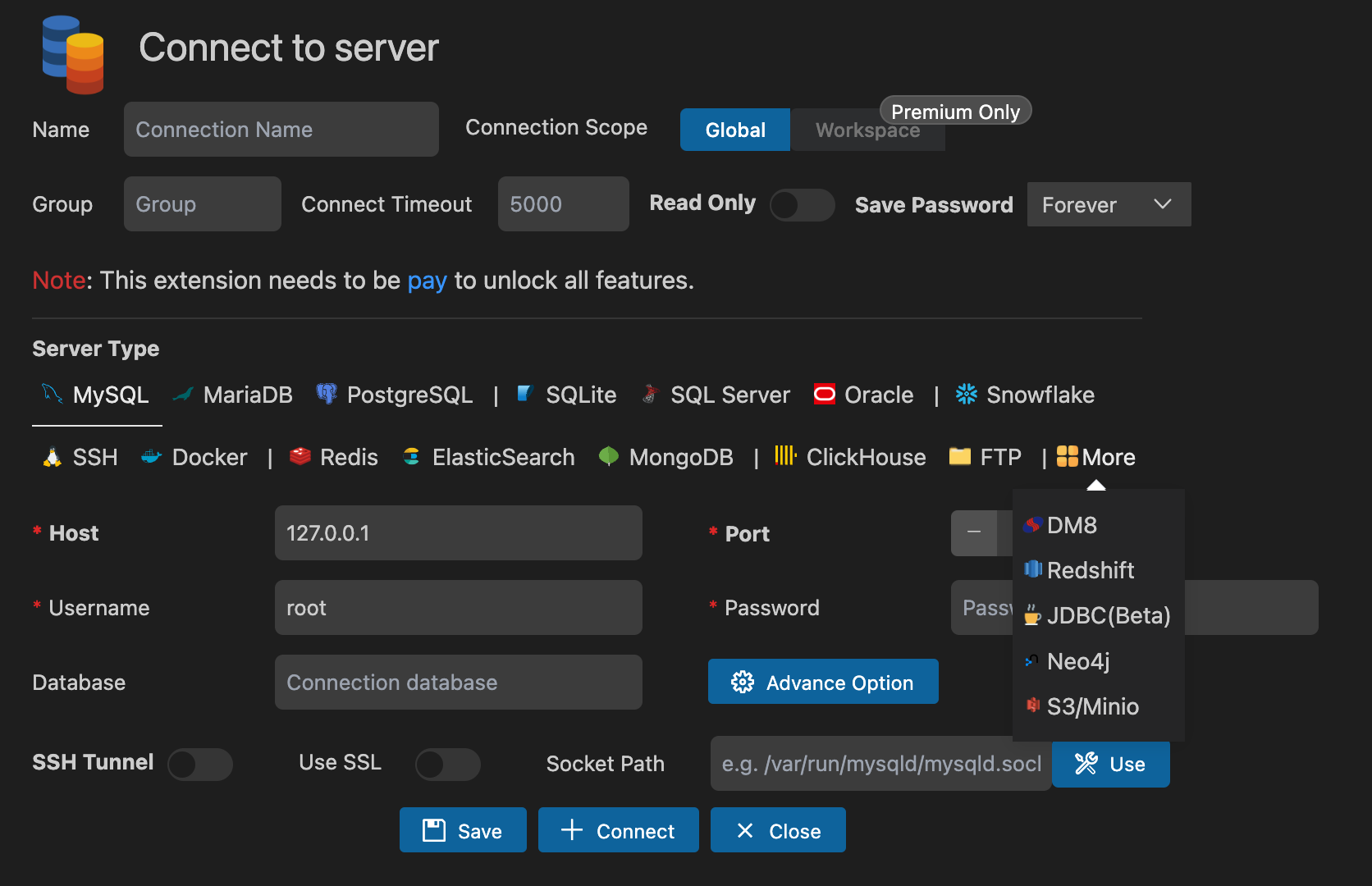
Task: Click the Connection database field
Action: pos(459,683)
